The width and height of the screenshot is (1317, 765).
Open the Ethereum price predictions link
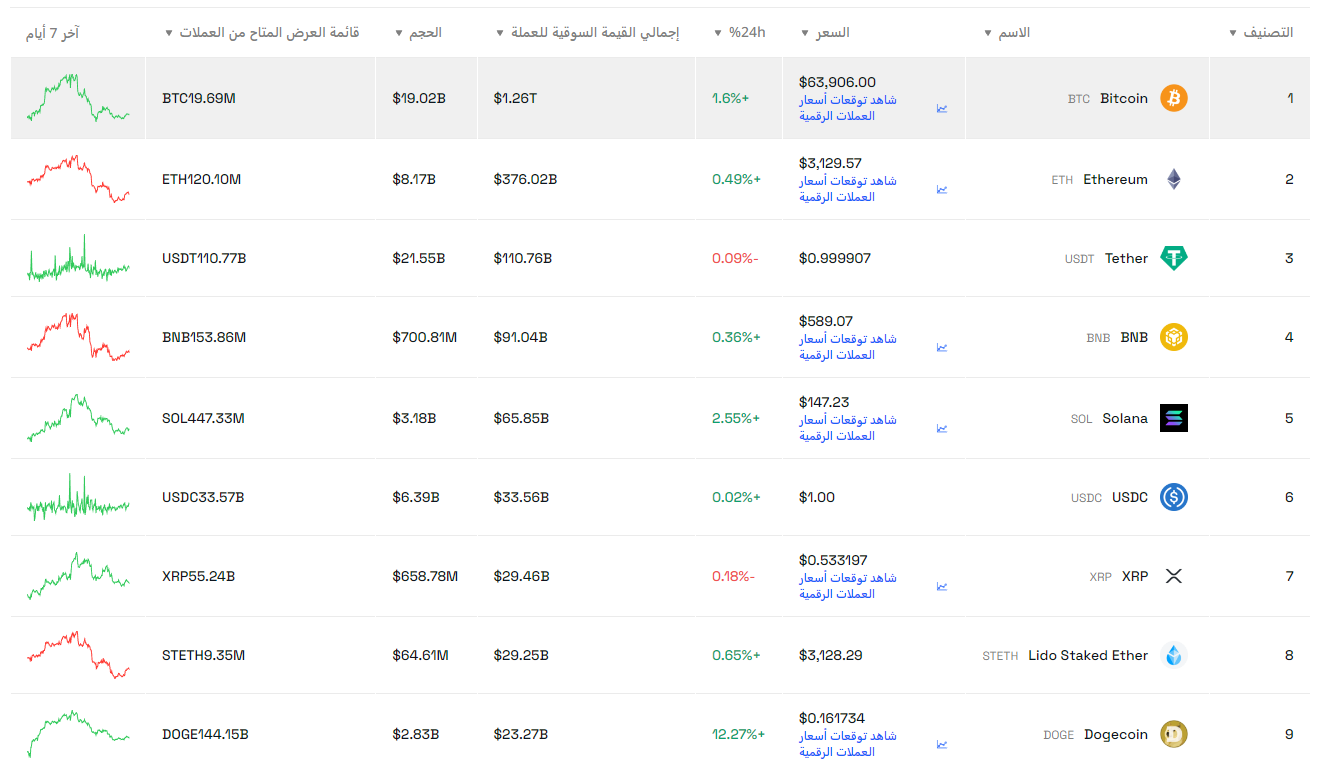coord(848,189)
